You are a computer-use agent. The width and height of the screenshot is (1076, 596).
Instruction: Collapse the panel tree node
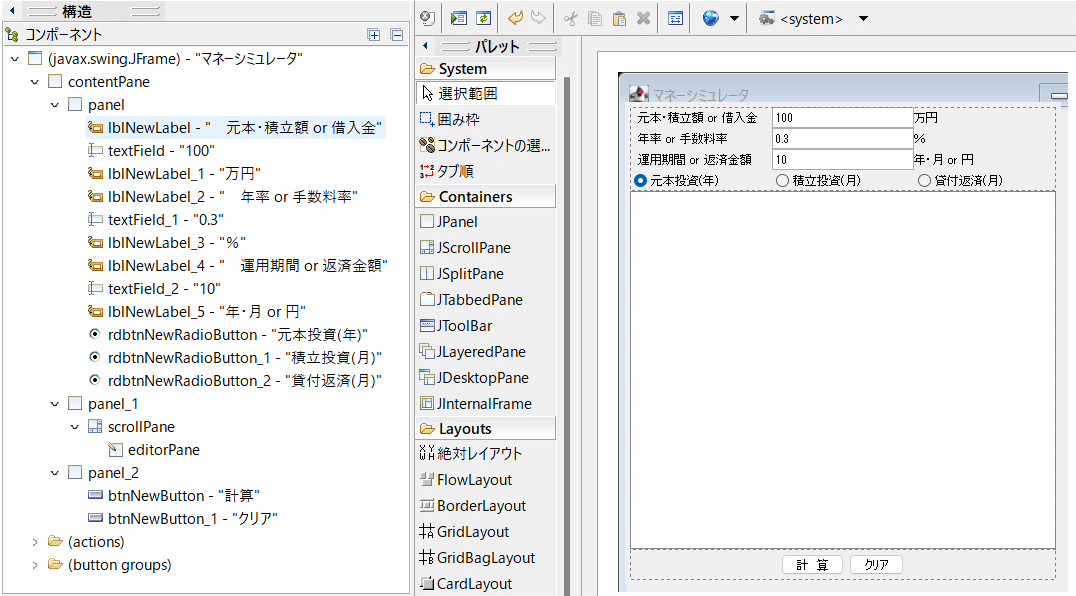[x=55, y=105]
